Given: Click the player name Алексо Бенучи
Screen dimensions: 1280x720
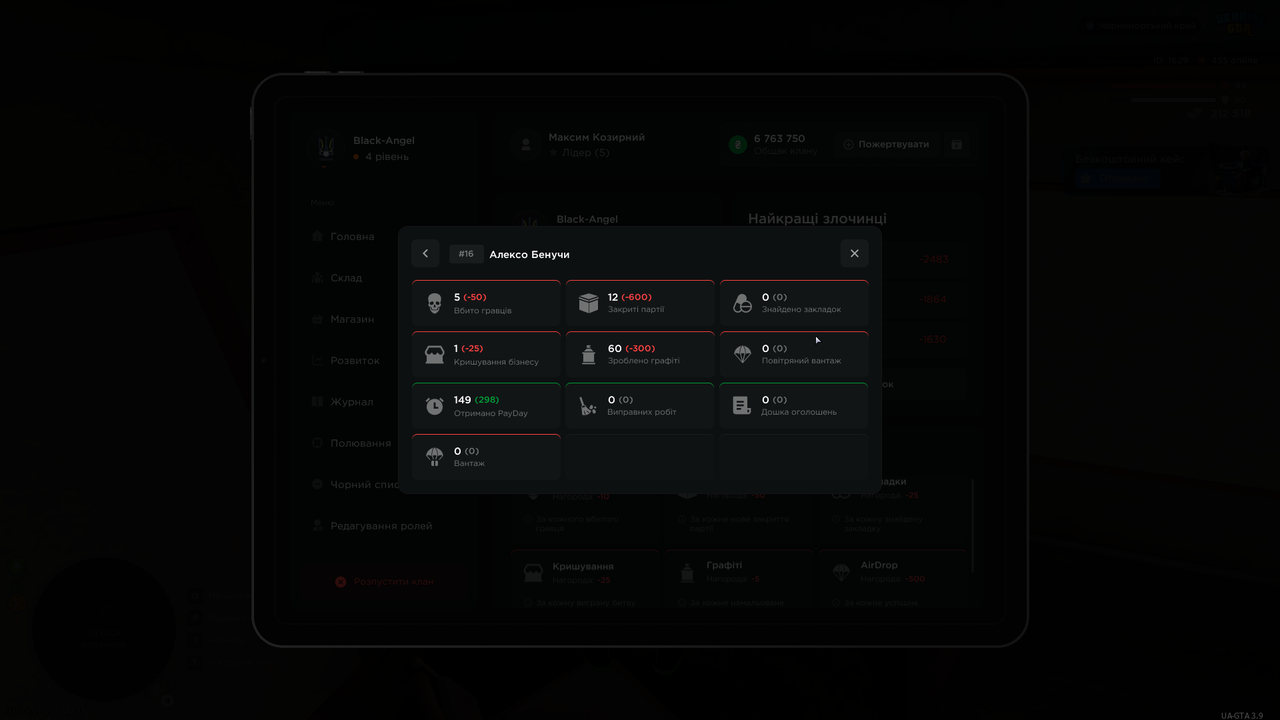Looking at the screenshot, I should (529, 254).
